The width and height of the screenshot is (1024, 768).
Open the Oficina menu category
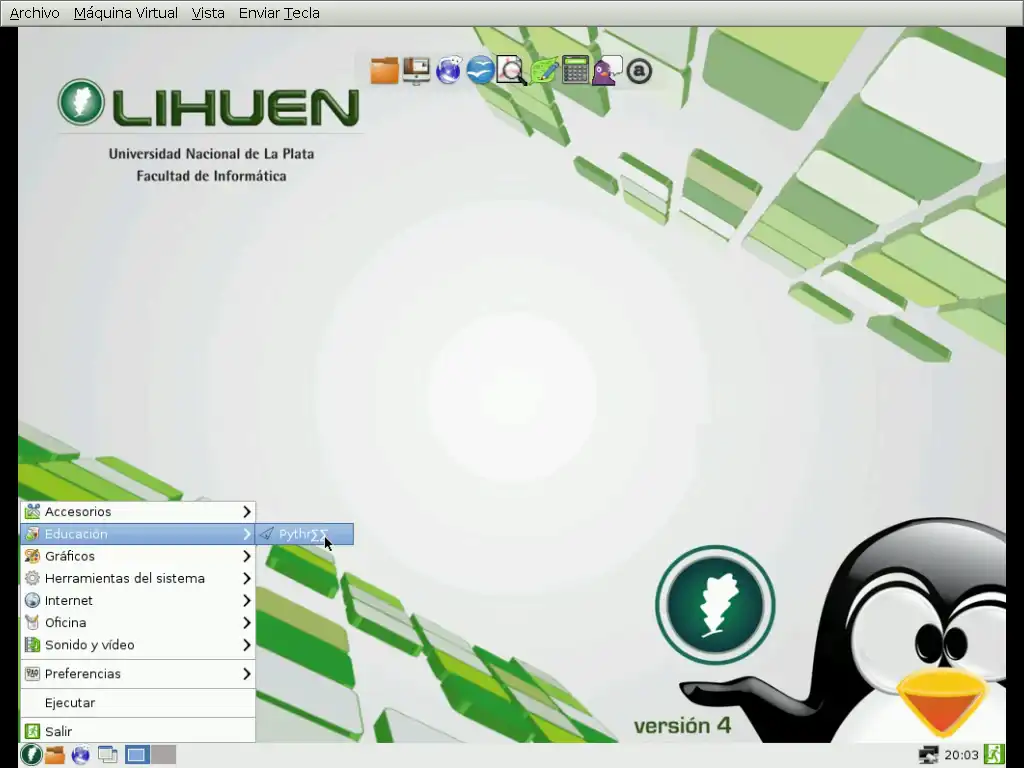138,622
